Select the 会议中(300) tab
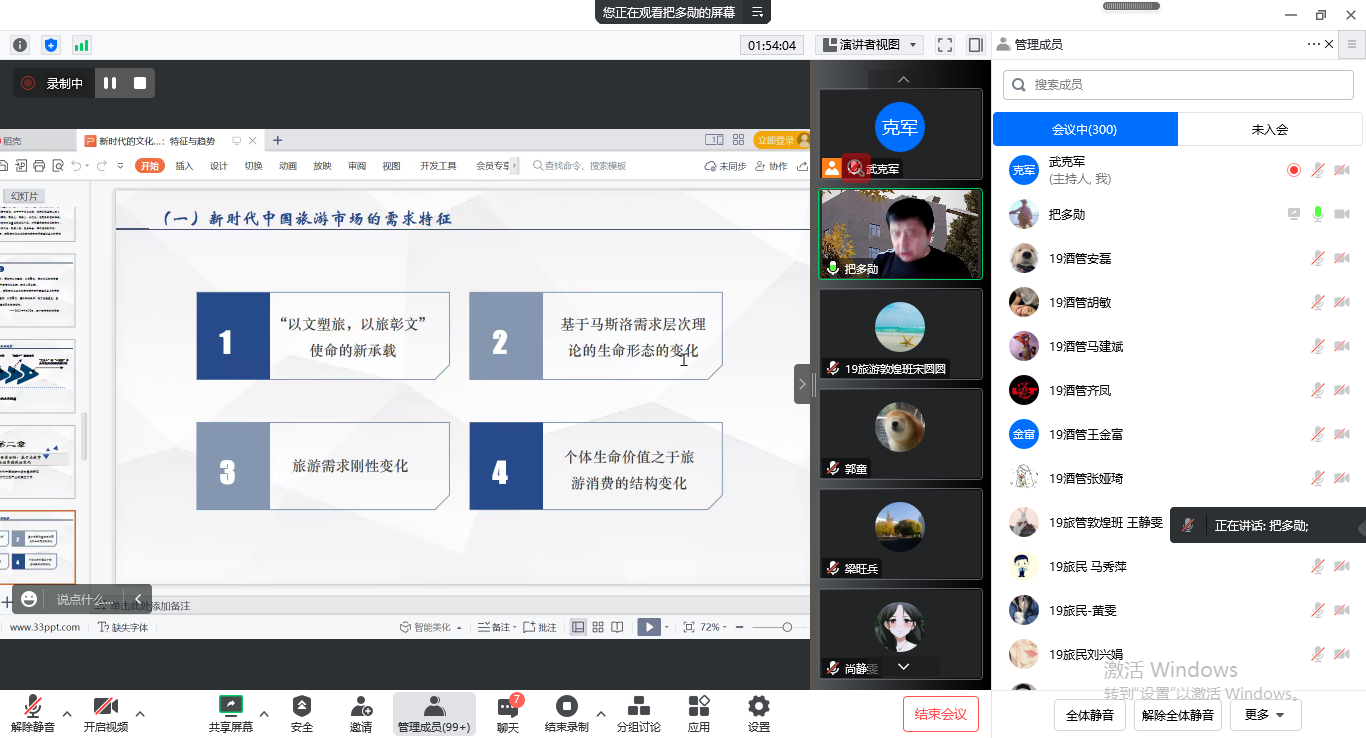This screenshot has height=738, width=1366. (1084, 129)
